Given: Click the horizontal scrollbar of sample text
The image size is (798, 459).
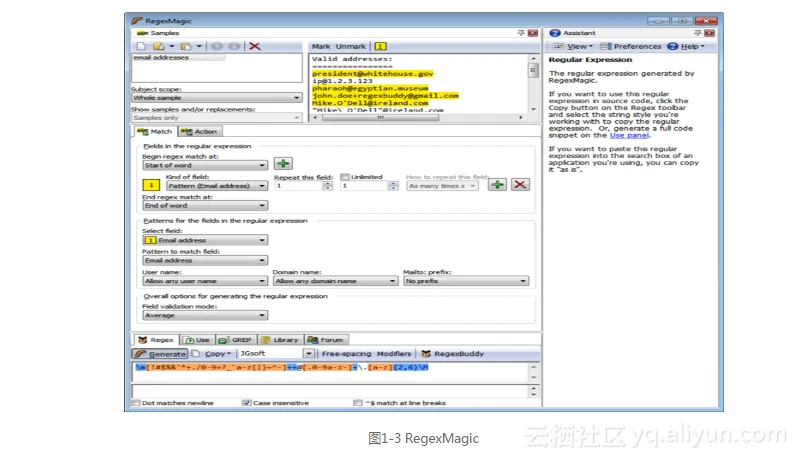Looking at the screenshot, I should 380,118.
